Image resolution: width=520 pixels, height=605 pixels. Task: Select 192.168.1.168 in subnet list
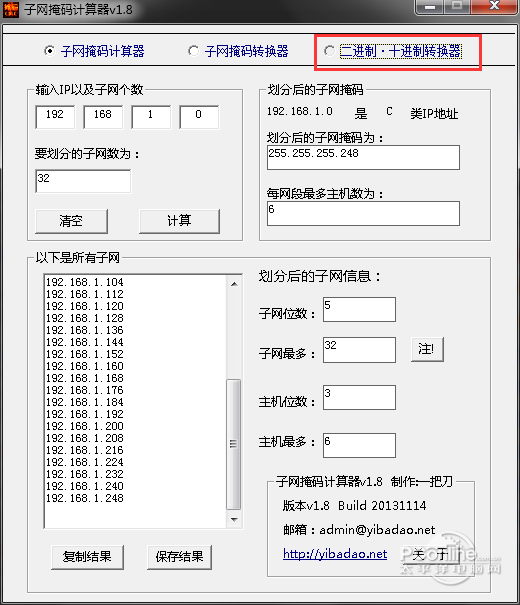pos(84,378)
